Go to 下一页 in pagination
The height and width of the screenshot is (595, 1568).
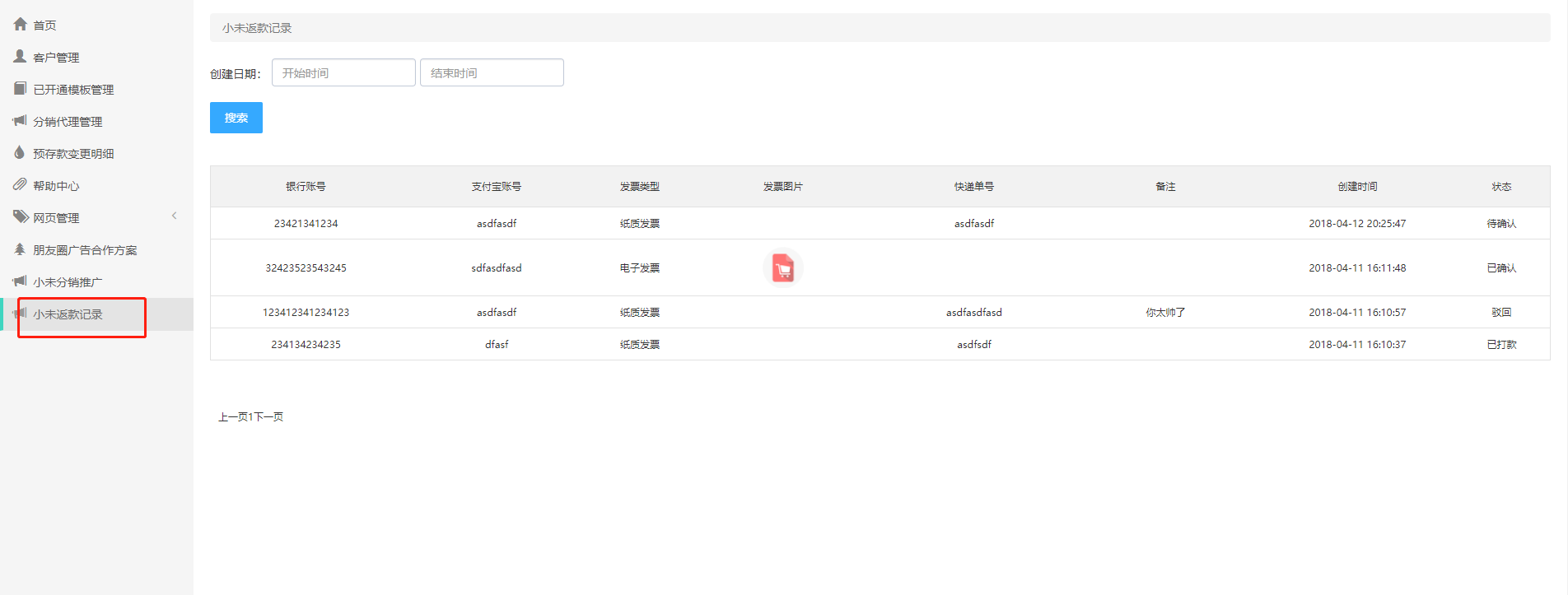coord(268,417)
